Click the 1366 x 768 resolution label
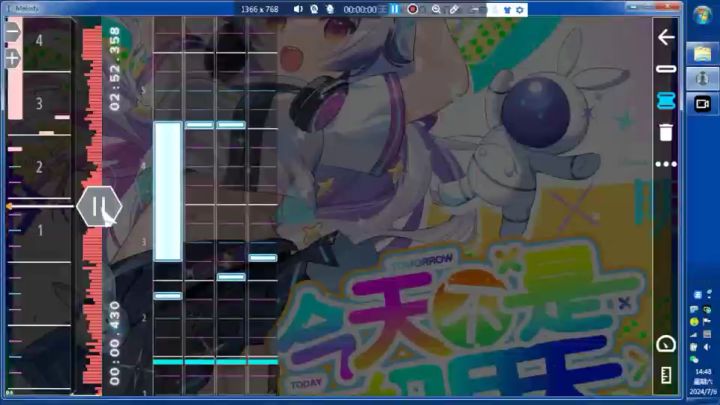720x405 pixels. 259,9
